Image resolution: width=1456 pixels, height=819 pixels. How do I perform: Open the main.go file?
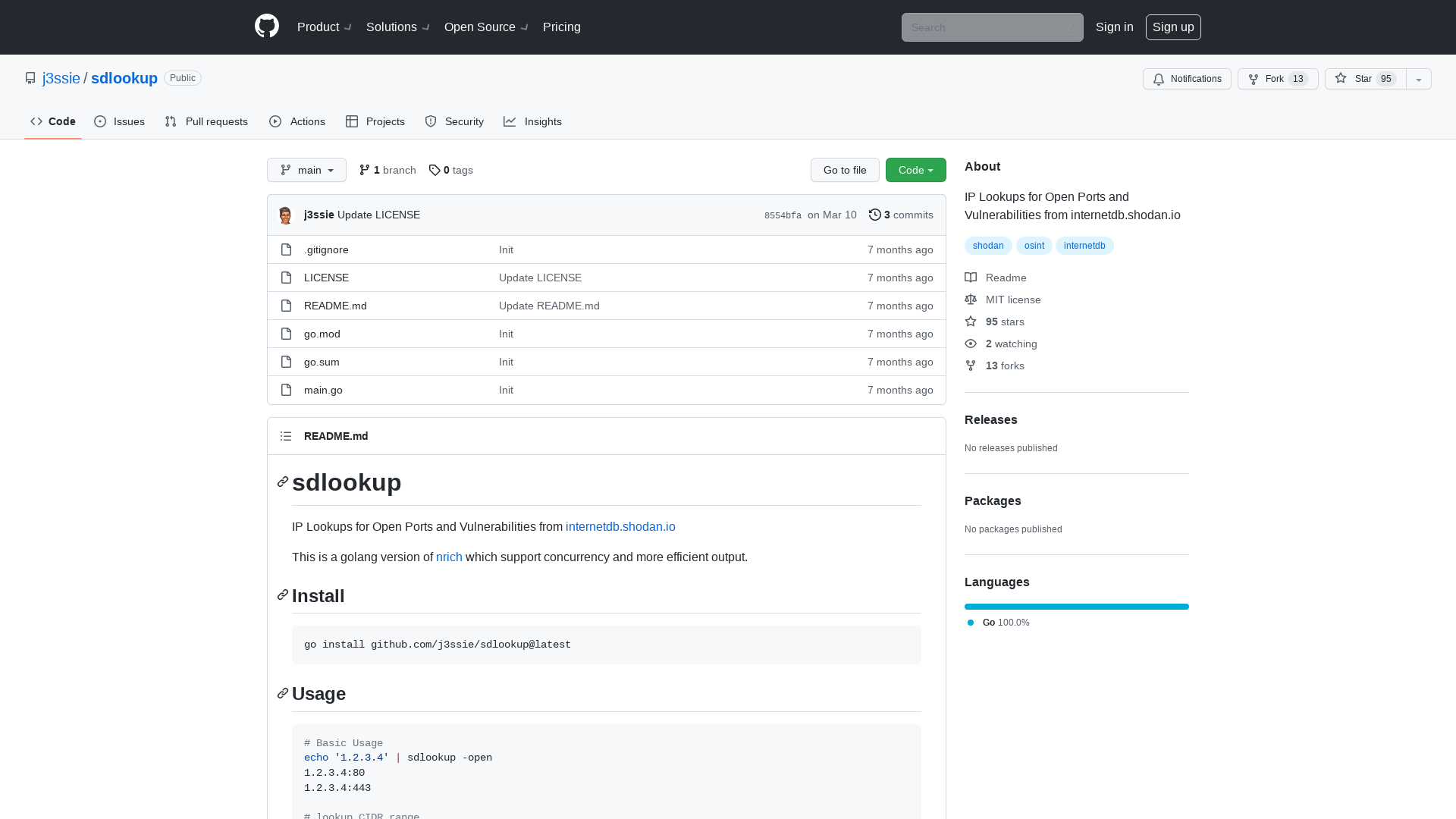(x=323, y=390)
